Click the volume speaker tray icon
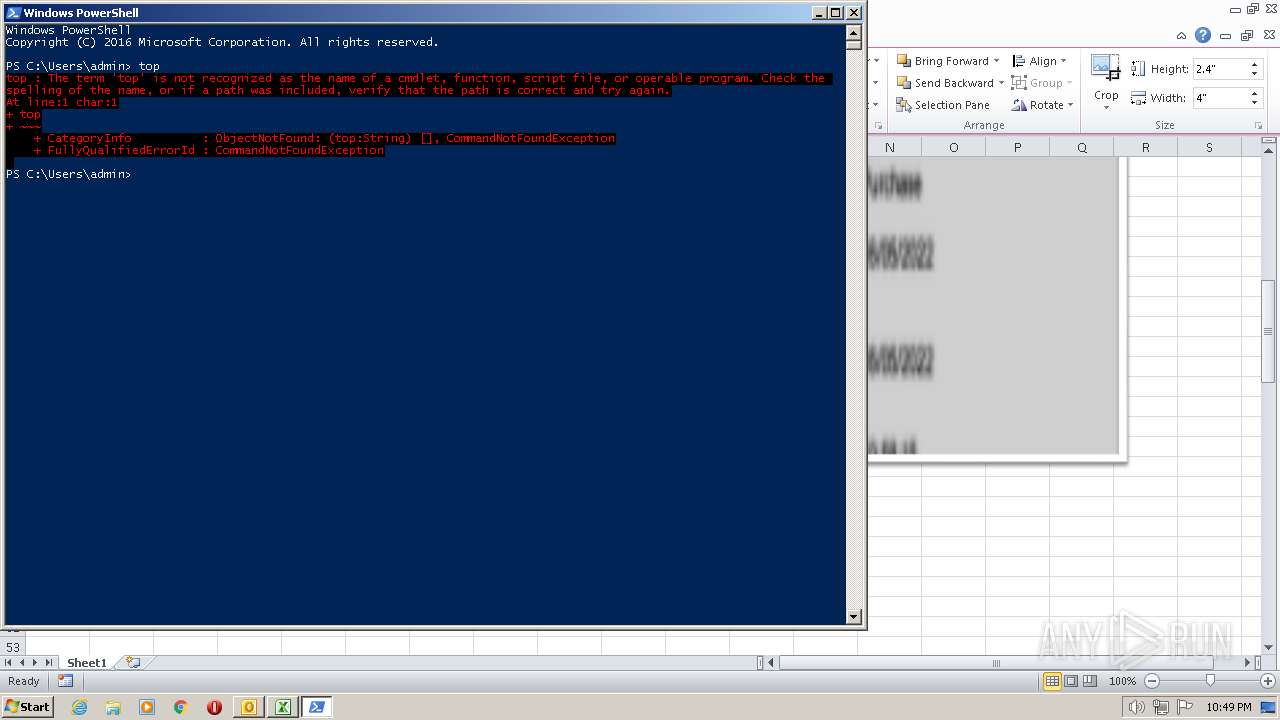The width and height of the screenshot is (1280, 720). tap(1136, 707)
